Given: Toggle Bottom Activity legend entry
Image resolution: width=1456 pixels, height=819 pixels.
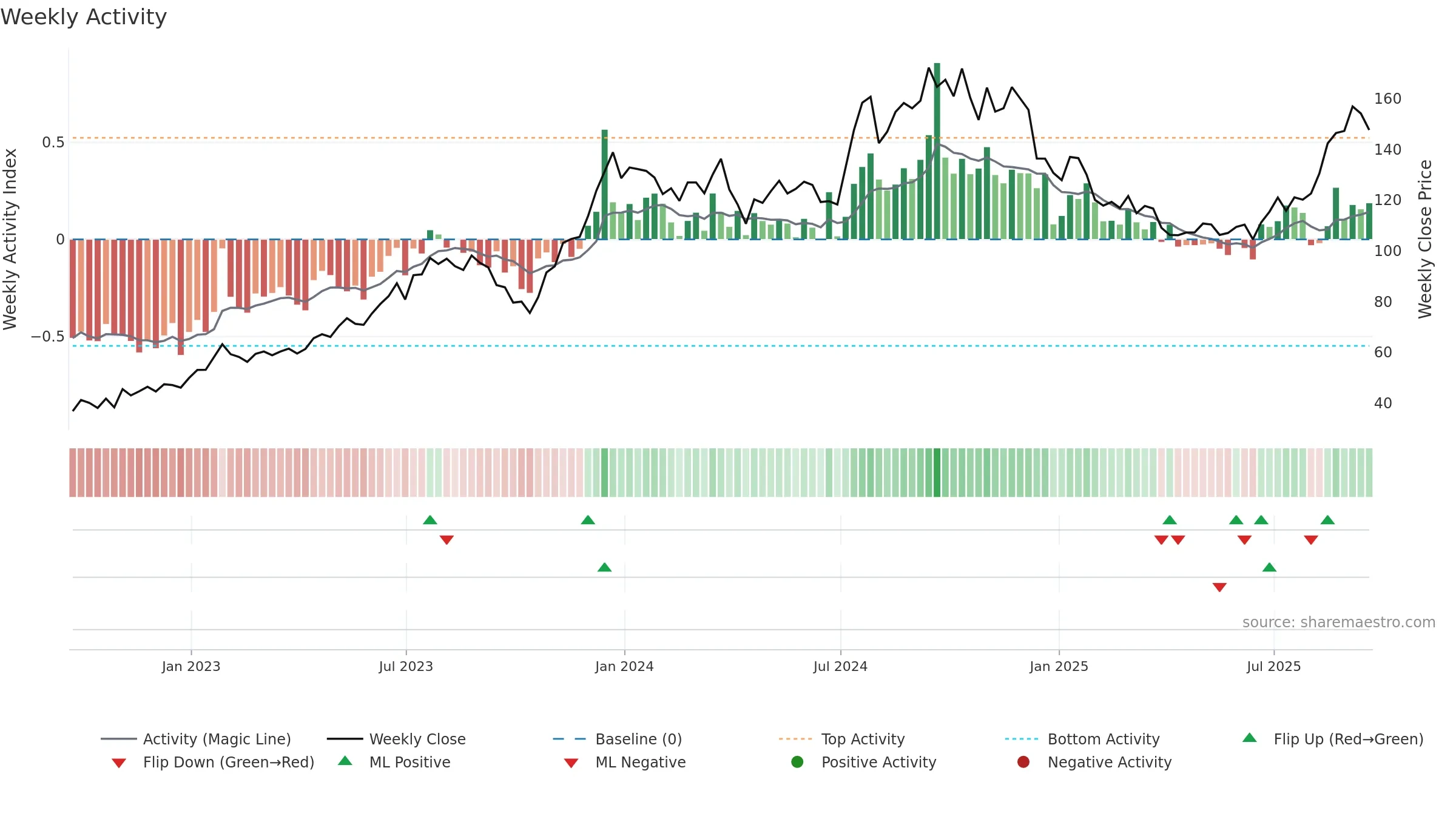Looking at the screenshot, I should (1082, 739).
